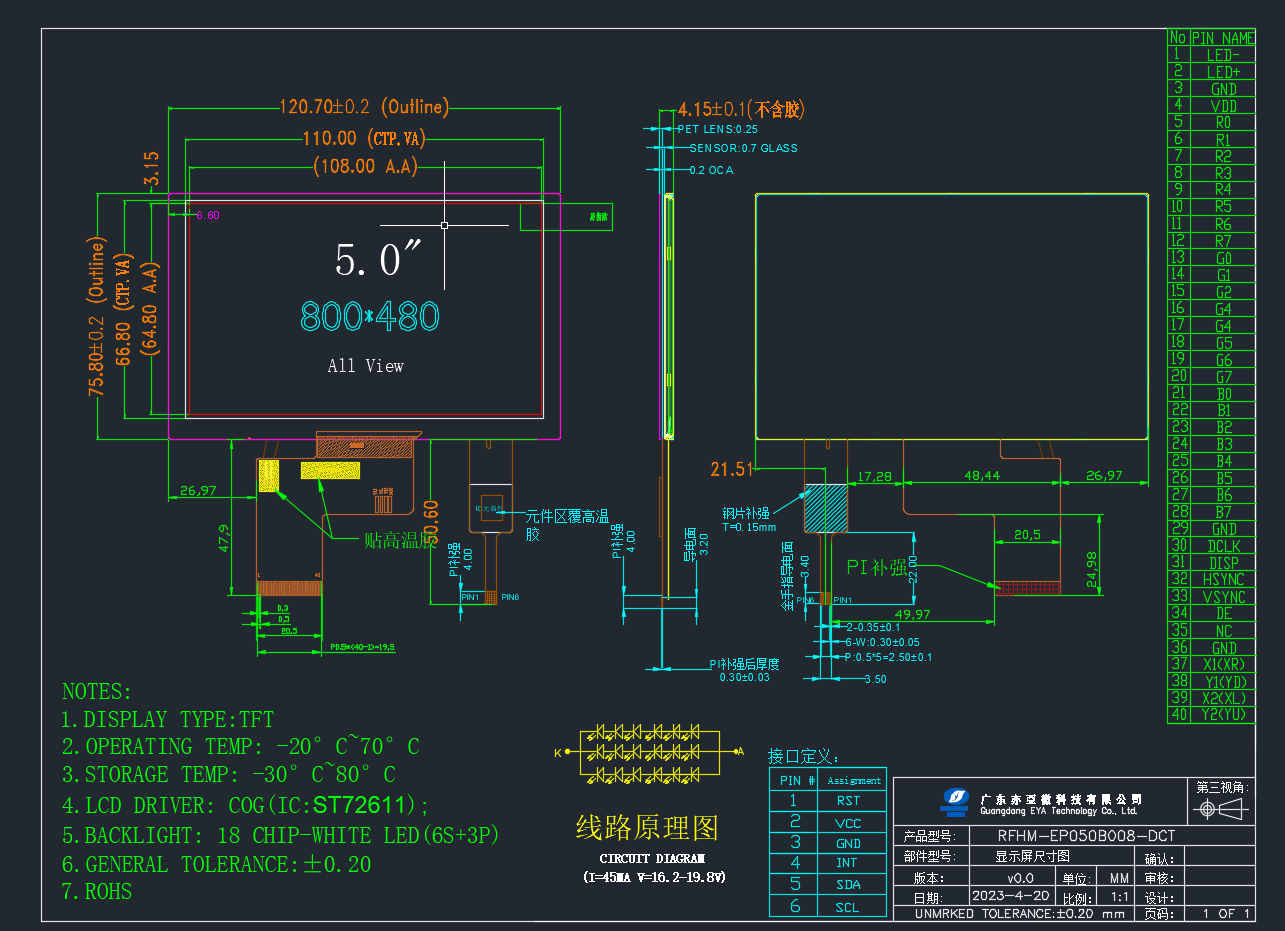The image size is (1285, 931).
Task: Click the "Y2(YU)" pin name cell
Action: (1223, 715)
